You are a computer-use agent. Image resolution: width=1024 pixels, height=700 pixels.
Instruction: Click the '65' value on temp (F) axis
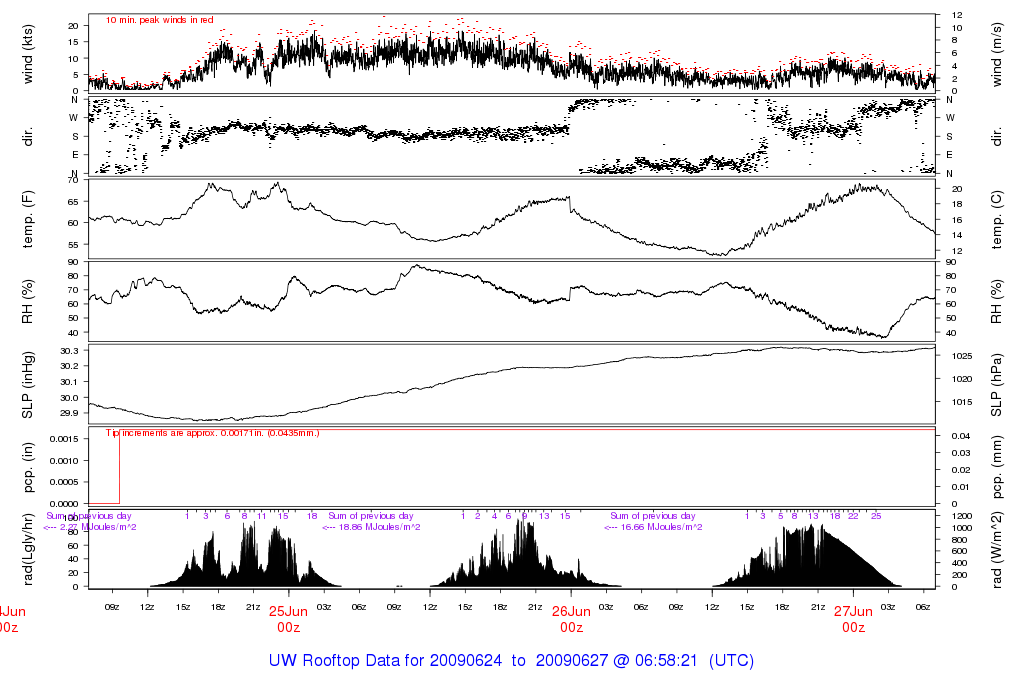coord(73,202)
